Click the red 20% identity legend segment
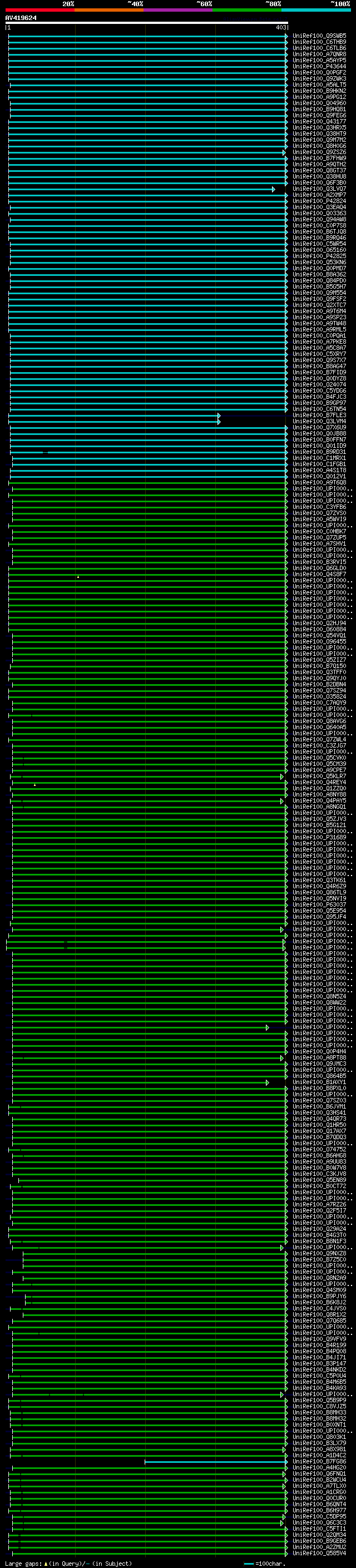This screenshot has width=356, height=1568. (40, 10)
